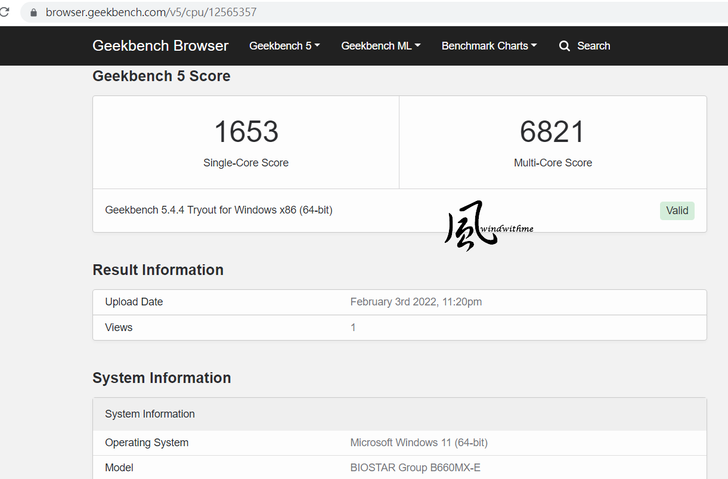This screenshot has height=479, width=728.
Task: Click the magnifier icon beside Search
Action: pos(565,46)
